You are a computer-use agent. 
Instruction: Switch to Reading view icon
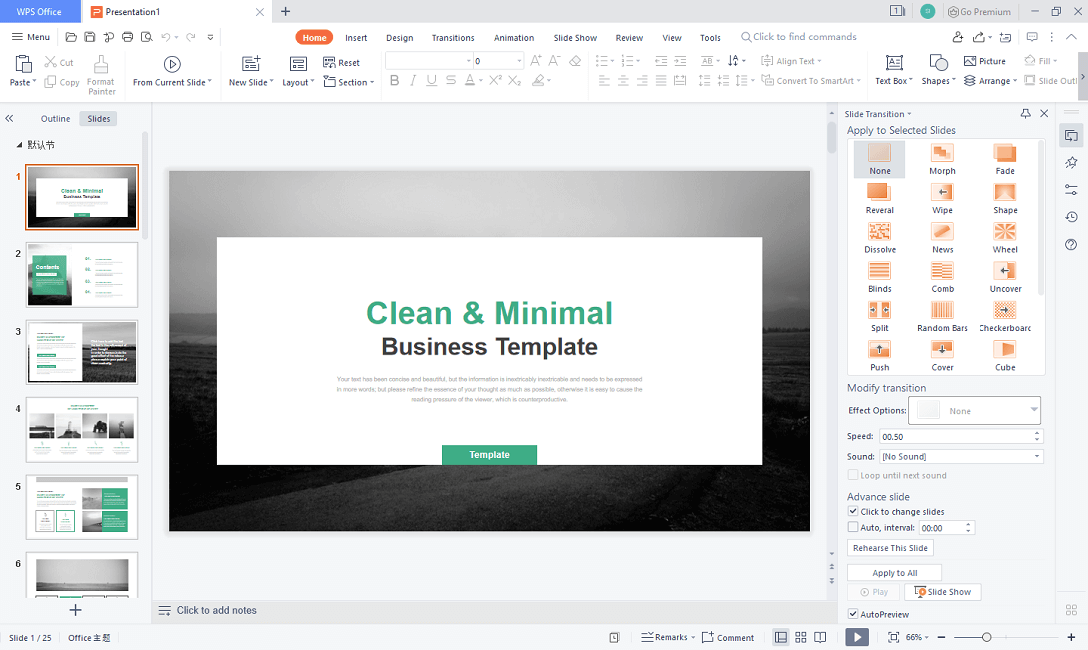pos(820,637)
